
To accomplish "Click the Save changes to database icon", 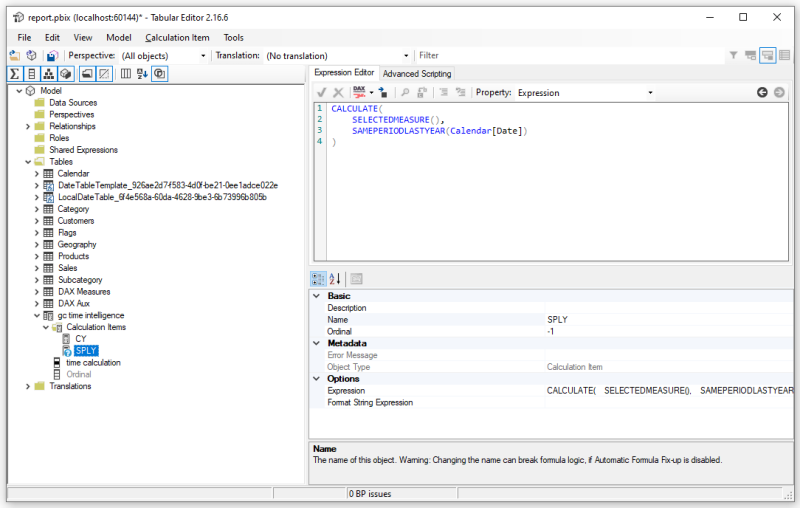I will (51, 56).
